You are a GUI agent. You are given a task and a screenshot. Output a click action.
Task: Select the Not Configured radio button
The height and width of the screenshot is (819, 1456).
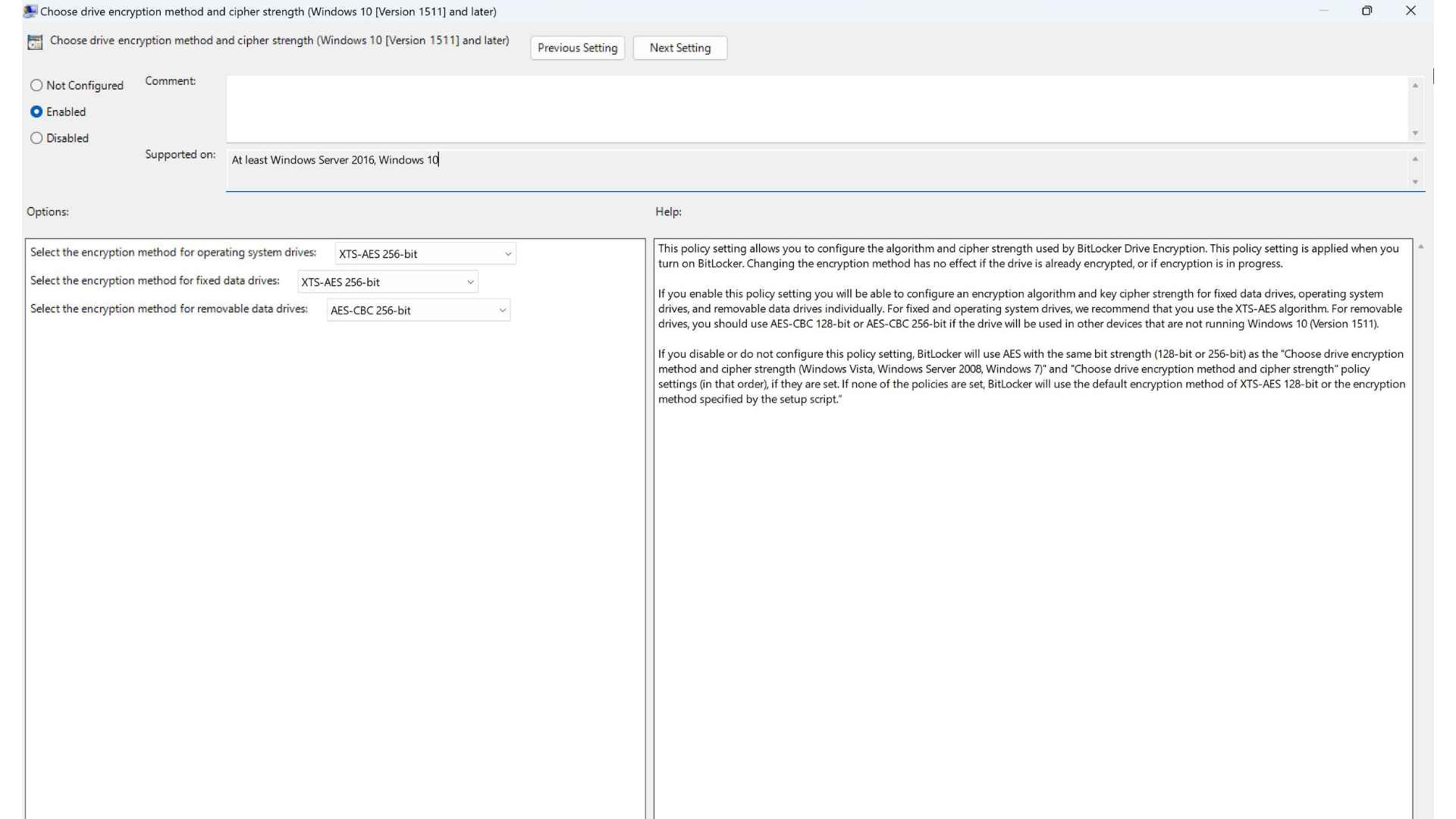tap(36, 84)
